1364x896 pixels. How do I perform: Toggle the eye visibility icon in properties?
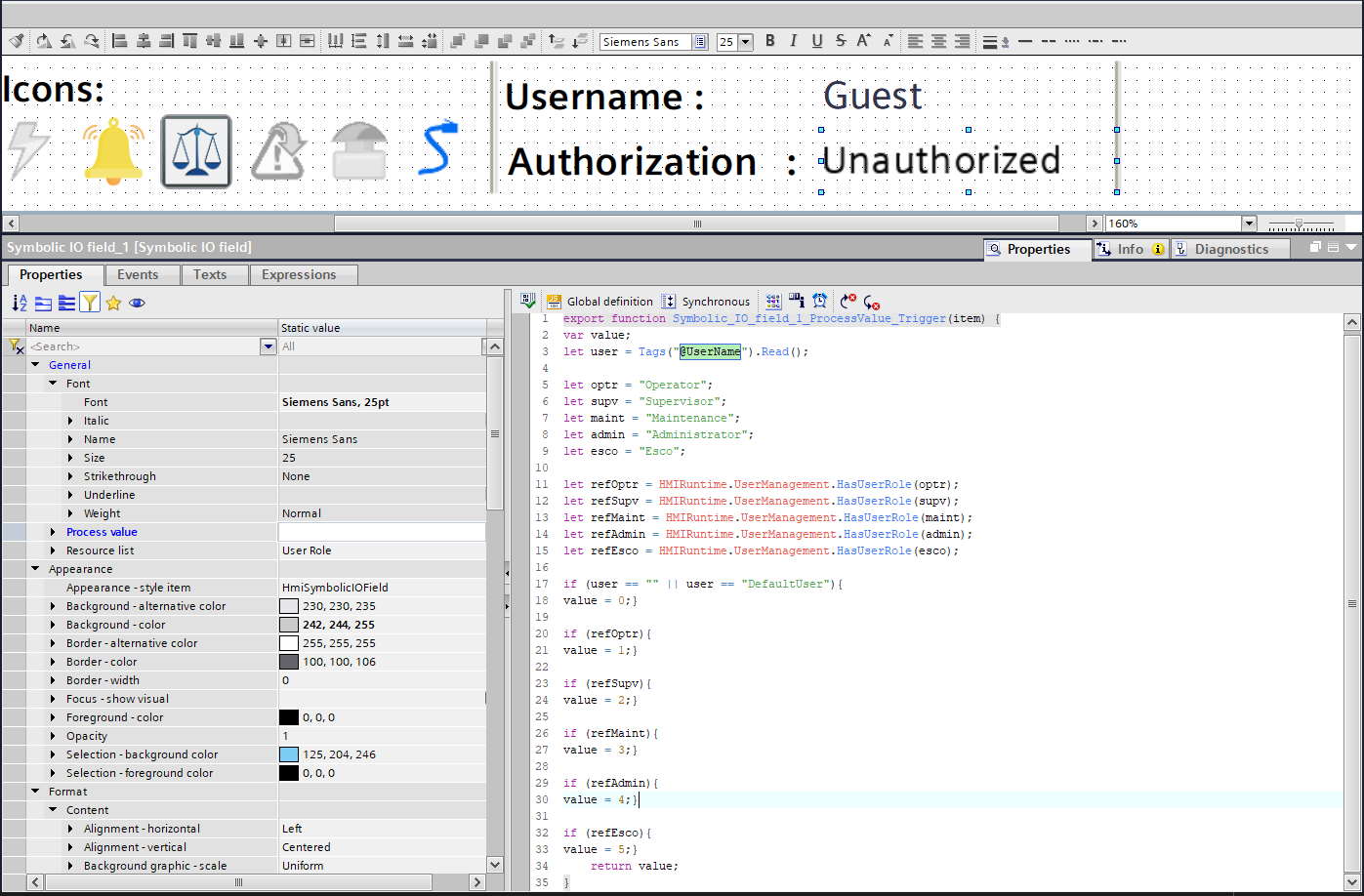tap(138, 304)
